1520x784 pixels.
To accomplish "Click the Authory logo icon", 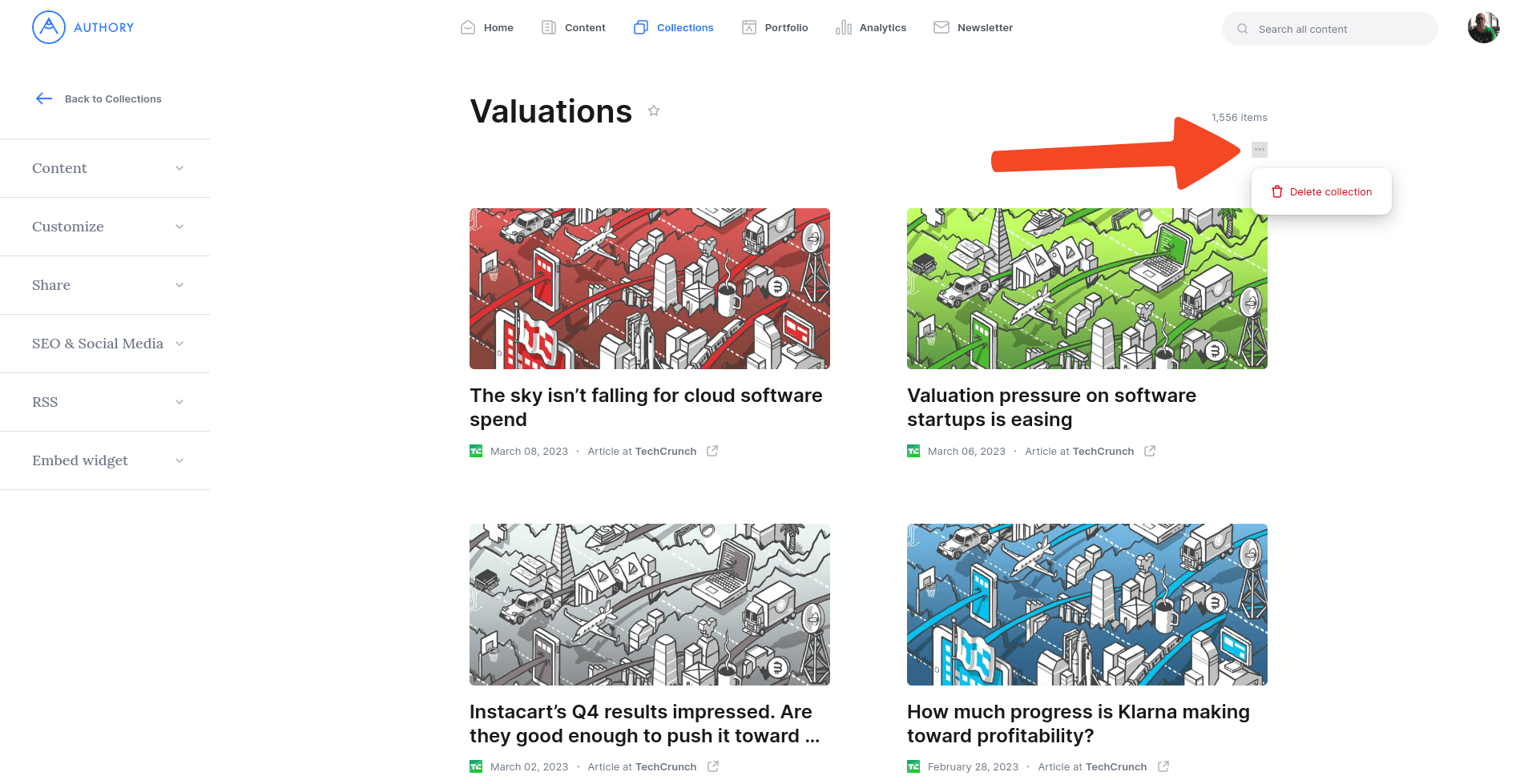I will [49, 27].
